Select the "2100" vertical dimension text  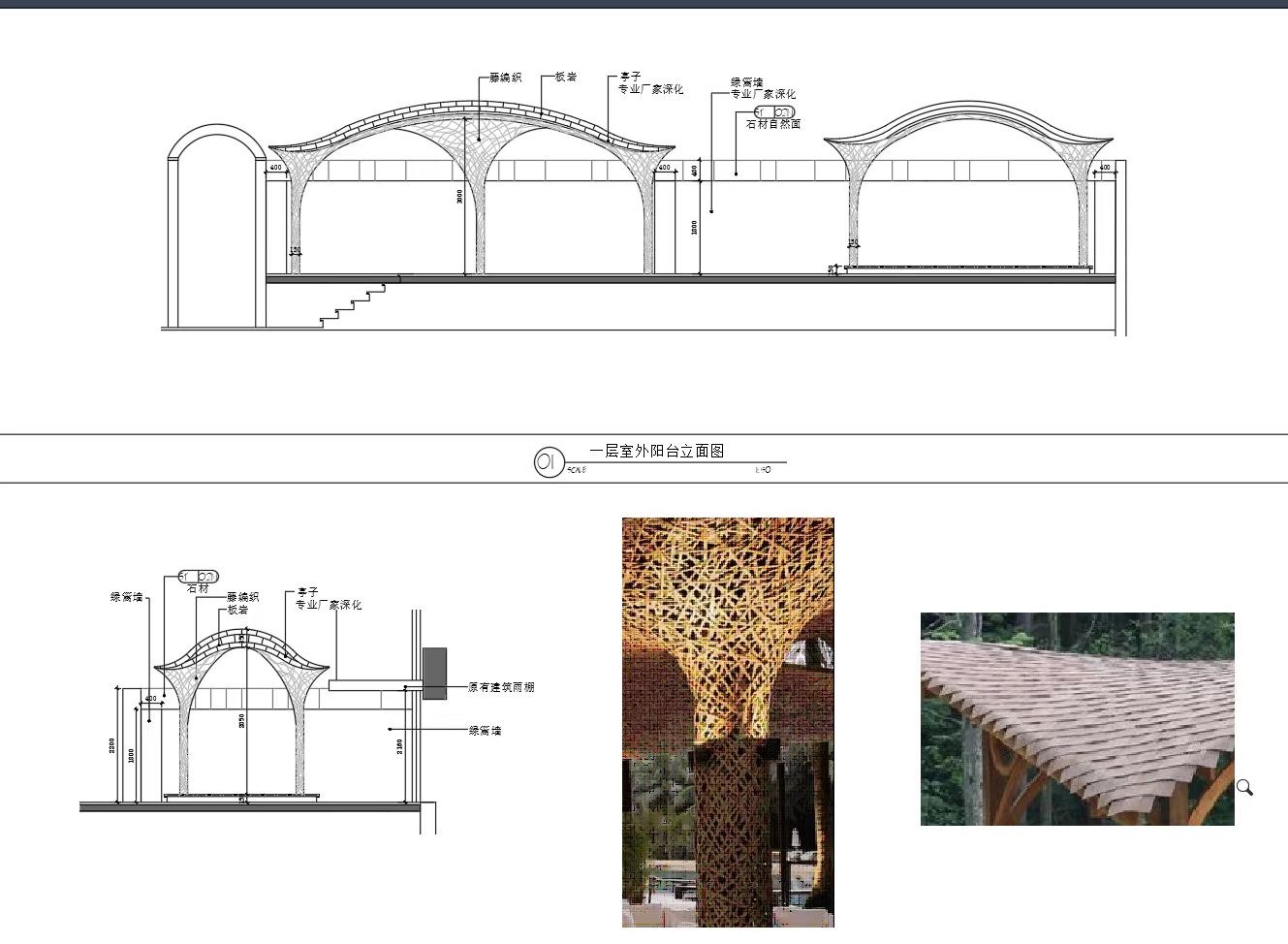click(399, 746)
